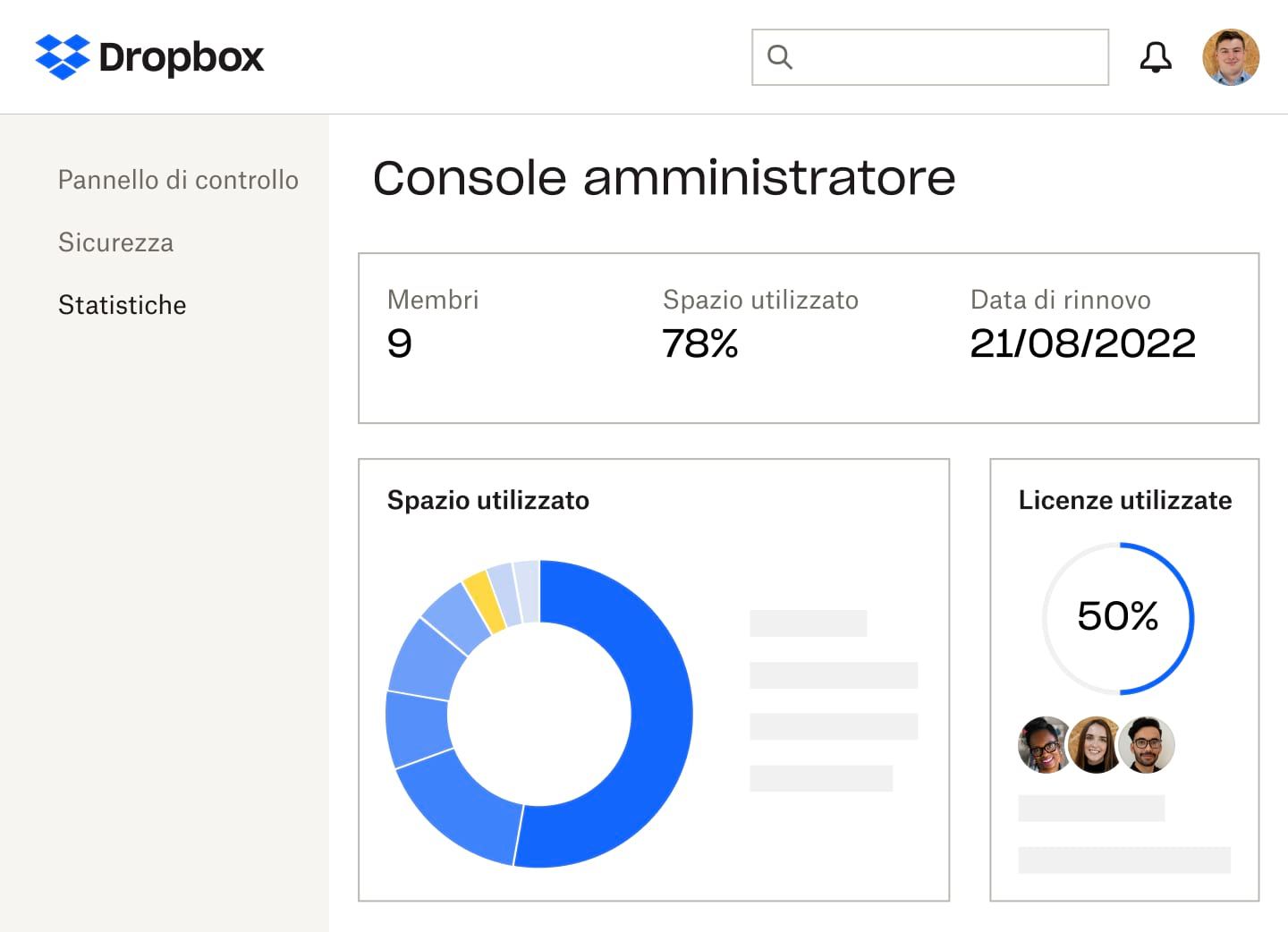
Task: Click the Membri count showing 9
Action: coord(400,343)
